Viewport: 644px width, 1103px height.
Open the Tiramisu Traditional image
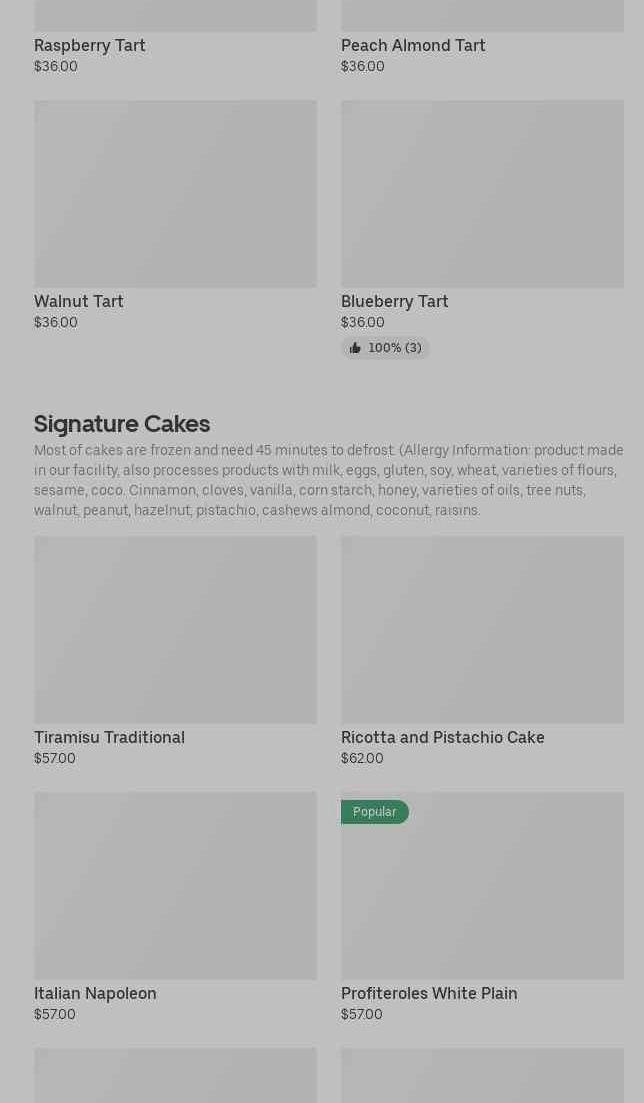(x=175, y=630)
